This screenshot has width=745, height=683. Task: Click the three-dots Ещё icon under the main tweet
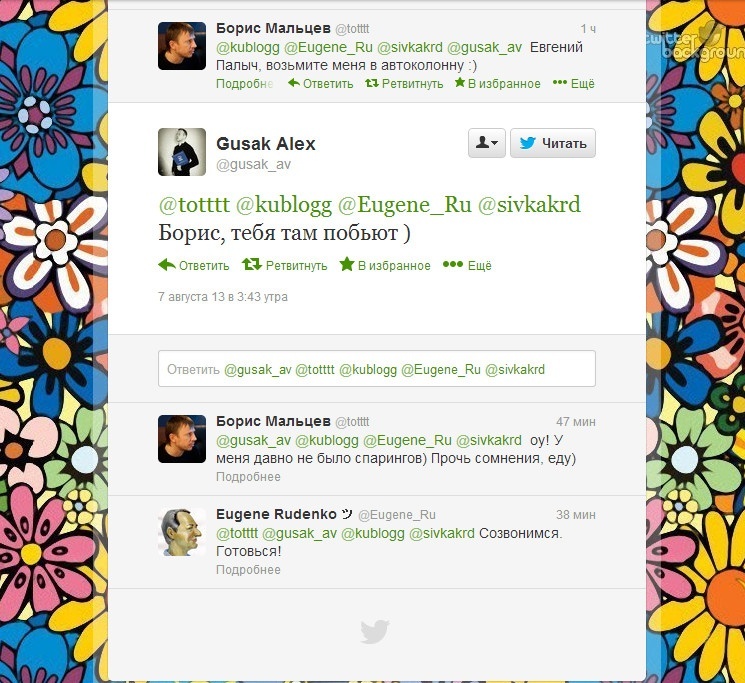coord(453,265)
